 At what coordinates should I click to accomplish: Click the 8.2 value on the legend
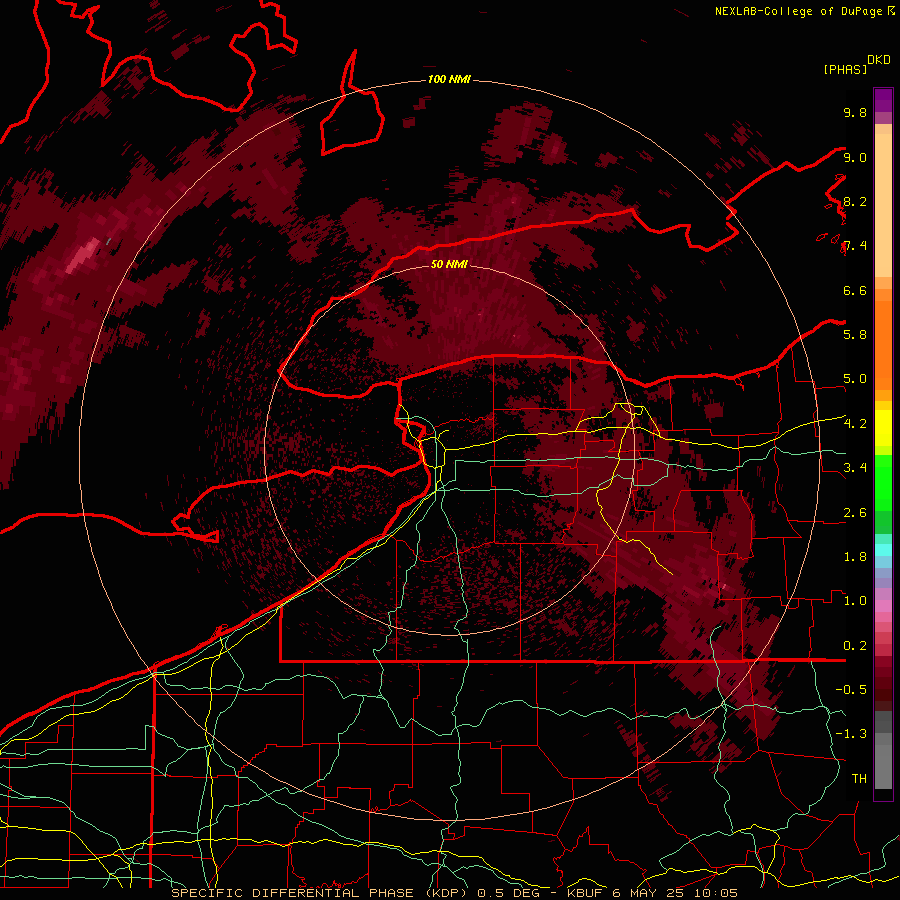pyautogui.click(x=855, y=201)
